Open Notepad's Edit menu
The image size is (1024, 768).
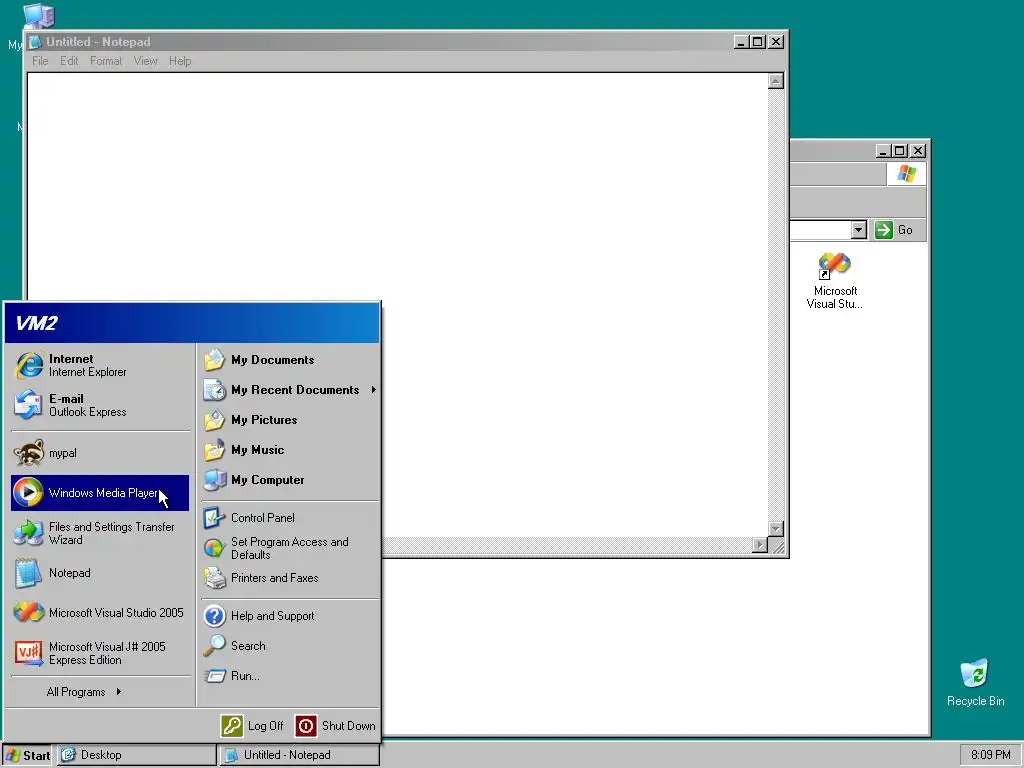click(x=69, y=61)
